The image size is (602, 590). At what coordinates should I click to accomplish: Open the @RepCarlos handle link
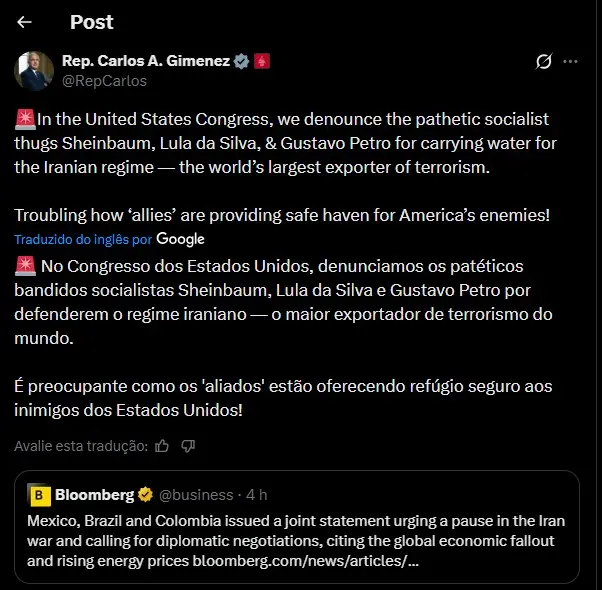[x=104, y=81]
